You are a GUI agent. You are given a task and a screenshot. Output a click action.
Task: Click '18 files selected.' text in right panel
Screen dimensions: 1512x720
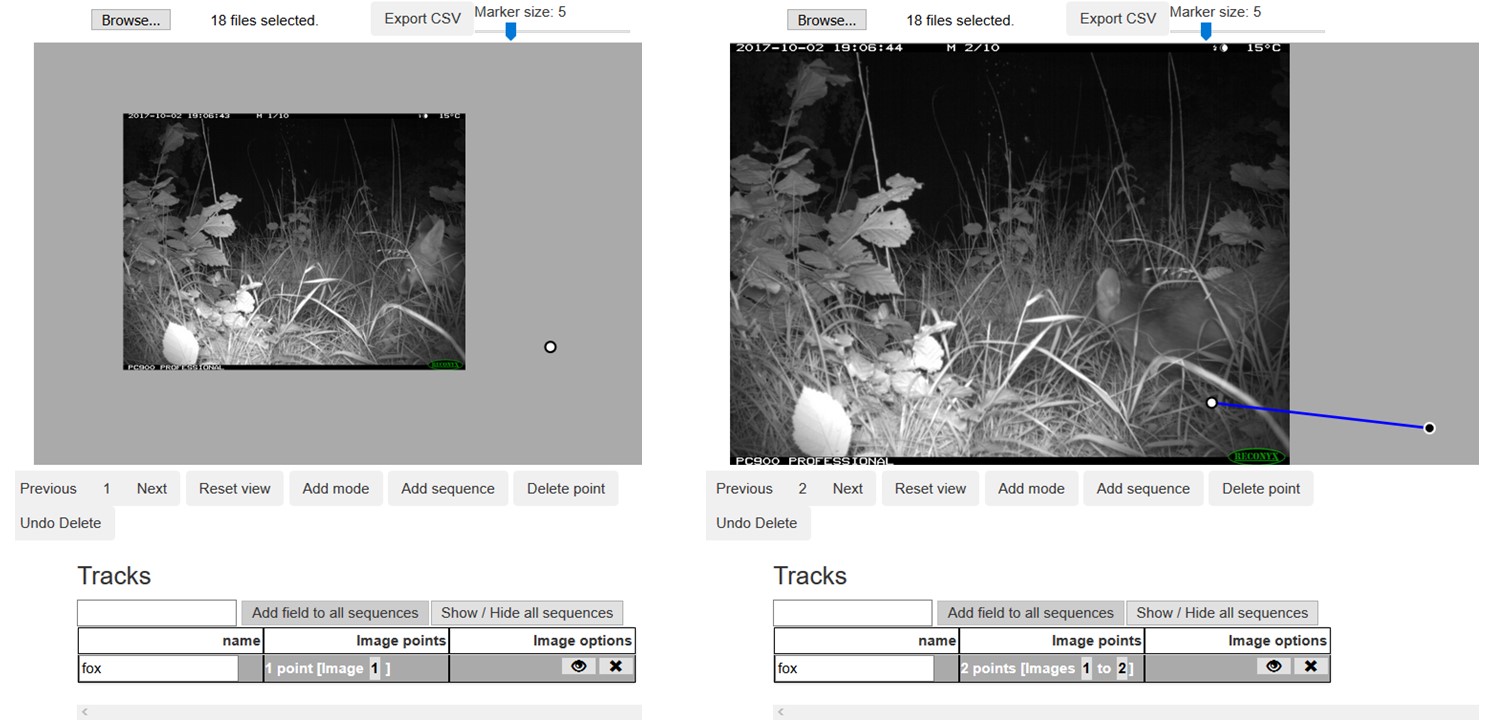pyautogui.click(x=960, y=20)
